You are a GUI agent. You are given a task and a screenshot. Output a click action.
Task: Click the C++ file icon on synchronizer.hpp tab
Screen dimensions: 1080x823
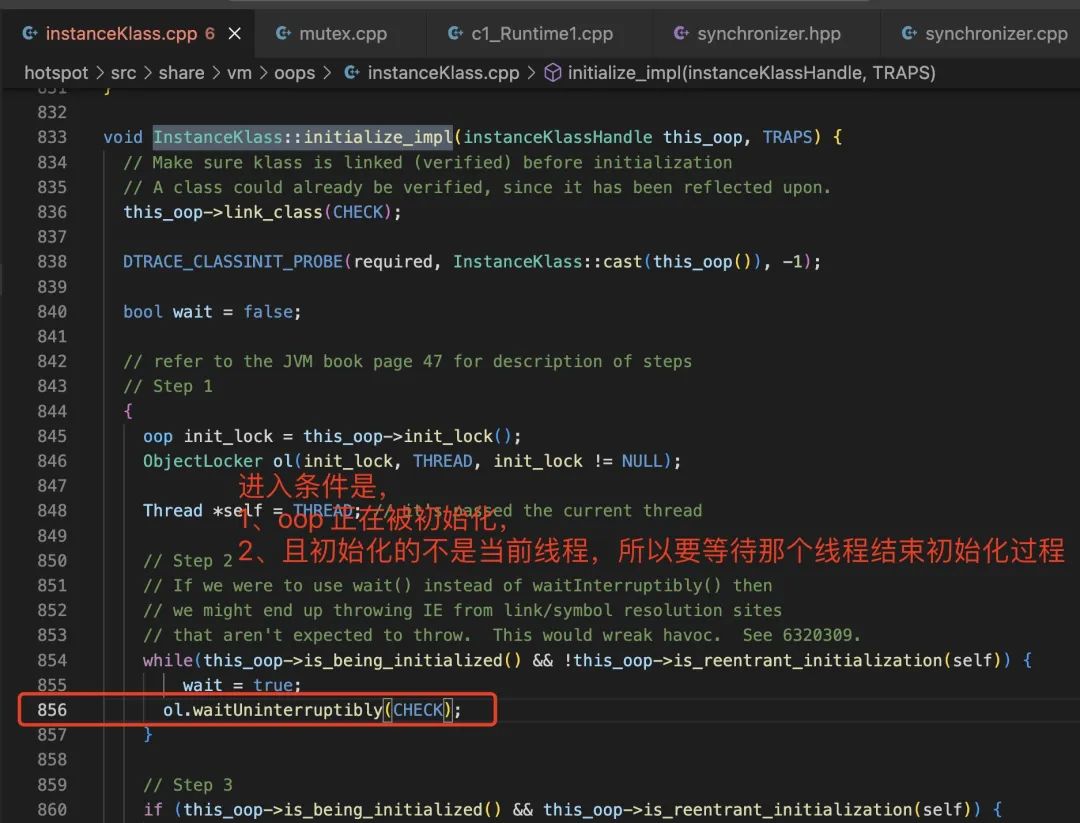pyautogui.click(x=681, y=33)
